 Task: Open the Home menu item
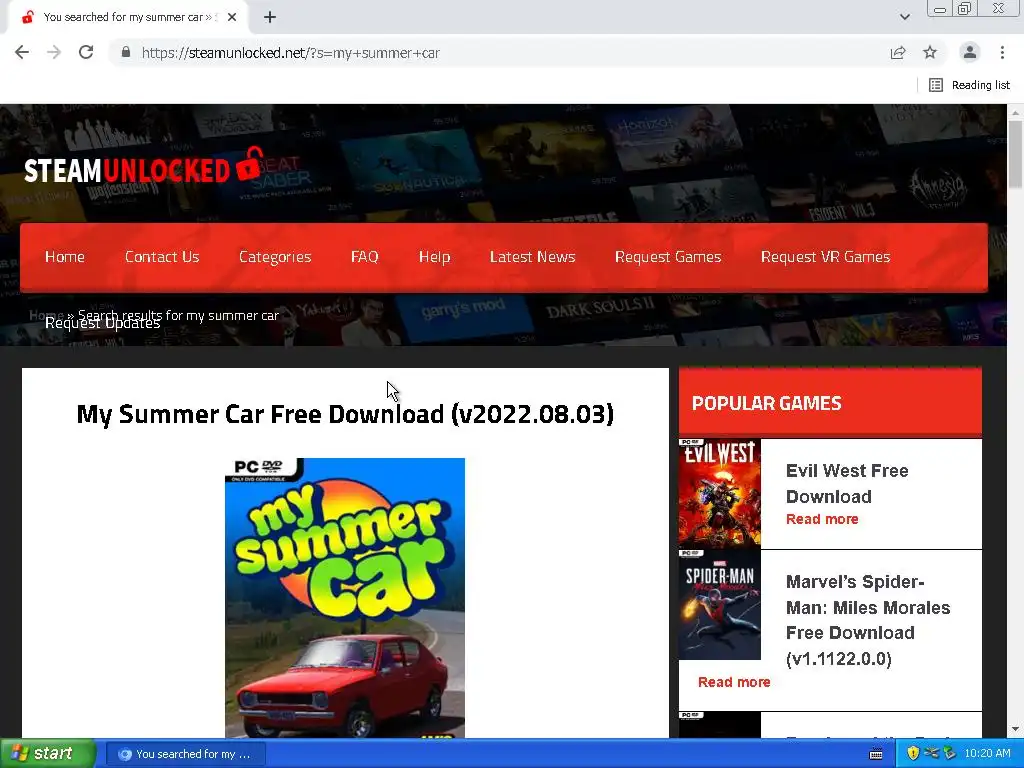pyautogui.click(x=65, y=257)
